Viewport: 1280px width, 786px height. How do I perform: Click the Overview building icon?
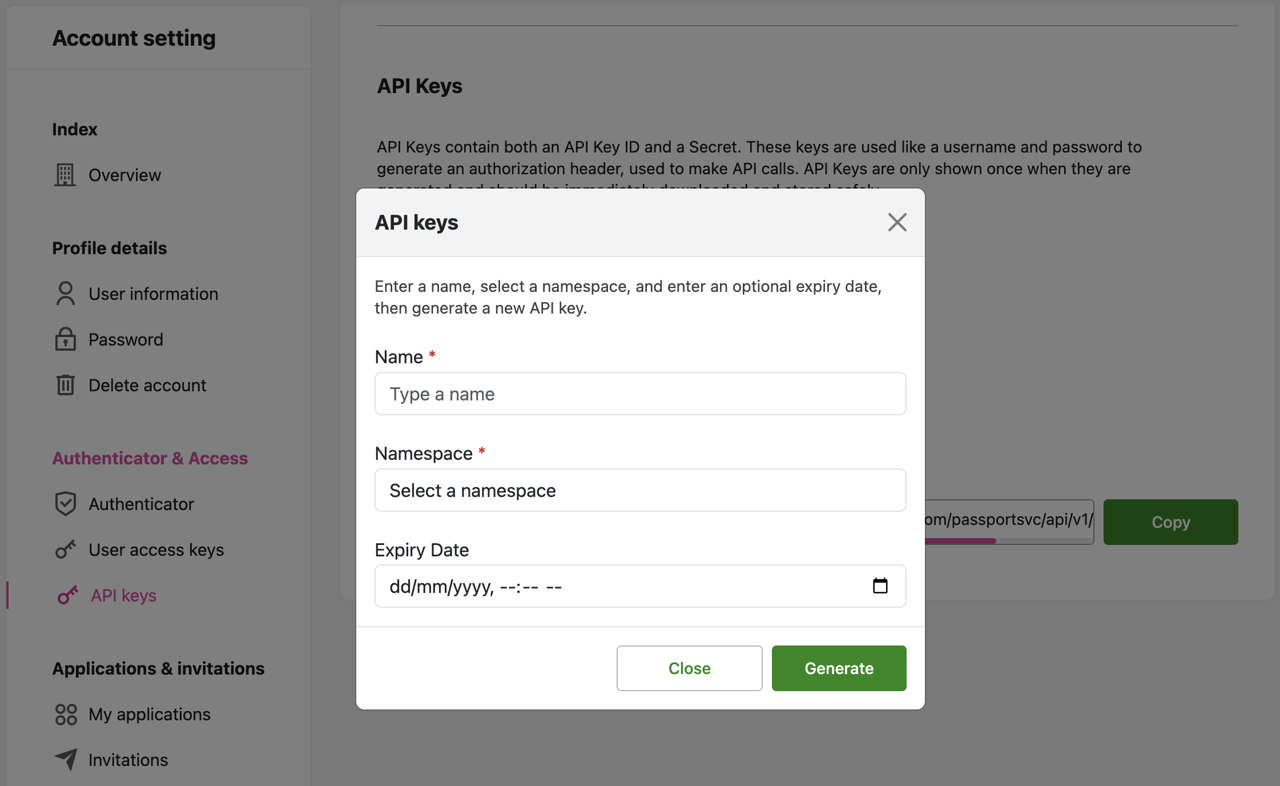tap(65, 175)
